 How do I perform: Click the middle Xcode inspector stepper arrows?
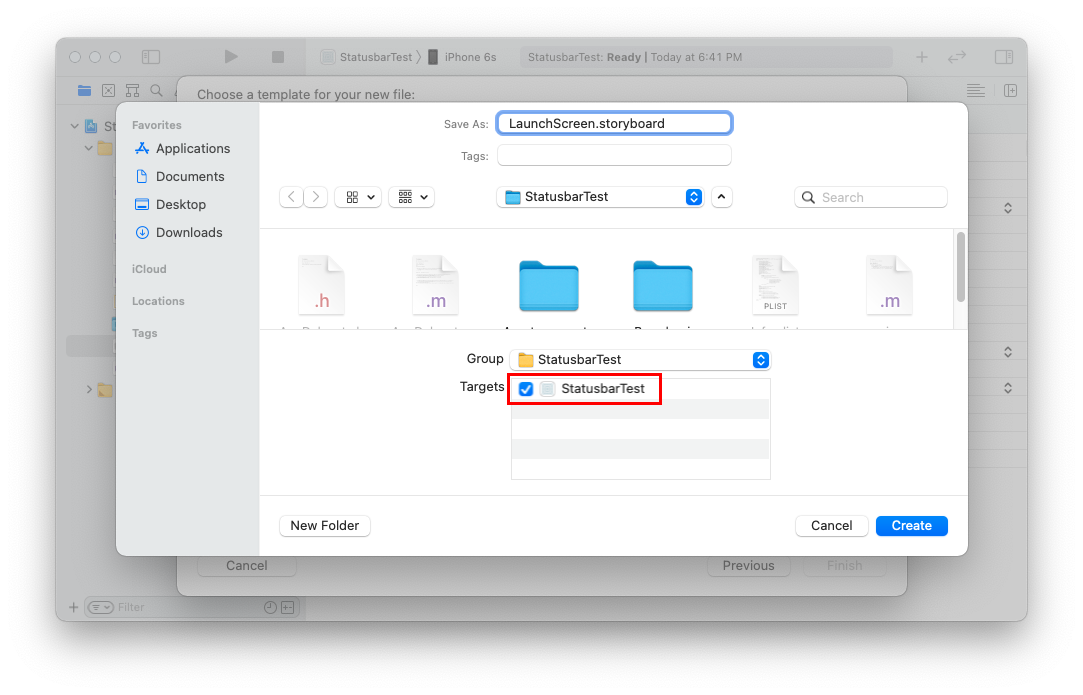click(x=1008, y=352)
